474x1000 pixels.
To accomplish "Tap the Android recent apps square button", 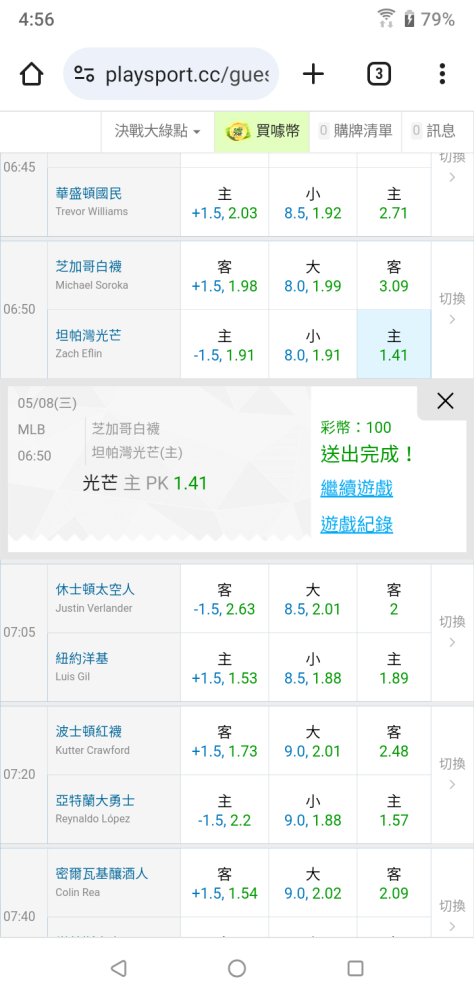I will (x=355, y=968).
